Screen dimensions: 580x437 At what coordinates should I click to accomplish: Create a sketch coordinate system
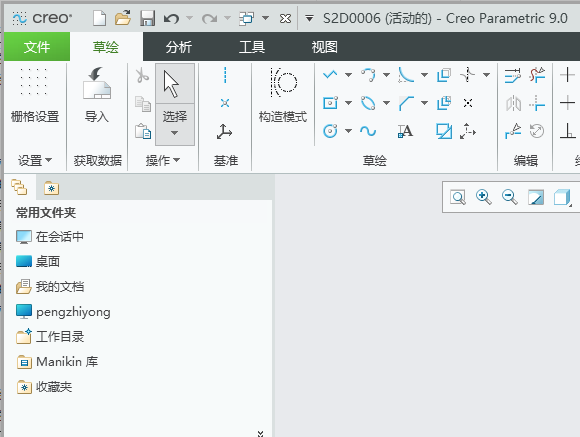(224, 132)
